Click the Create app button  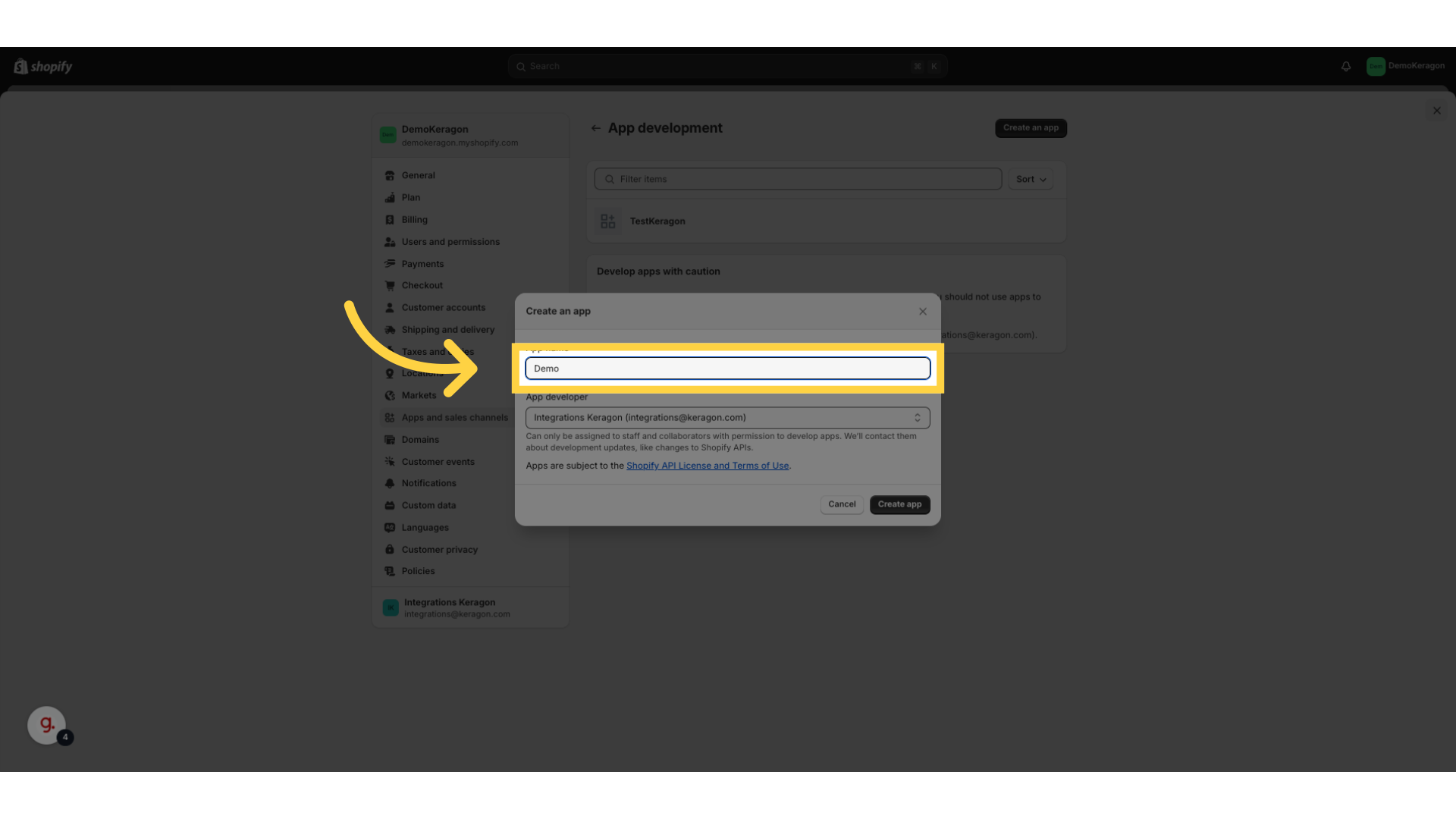click(899, 505)
